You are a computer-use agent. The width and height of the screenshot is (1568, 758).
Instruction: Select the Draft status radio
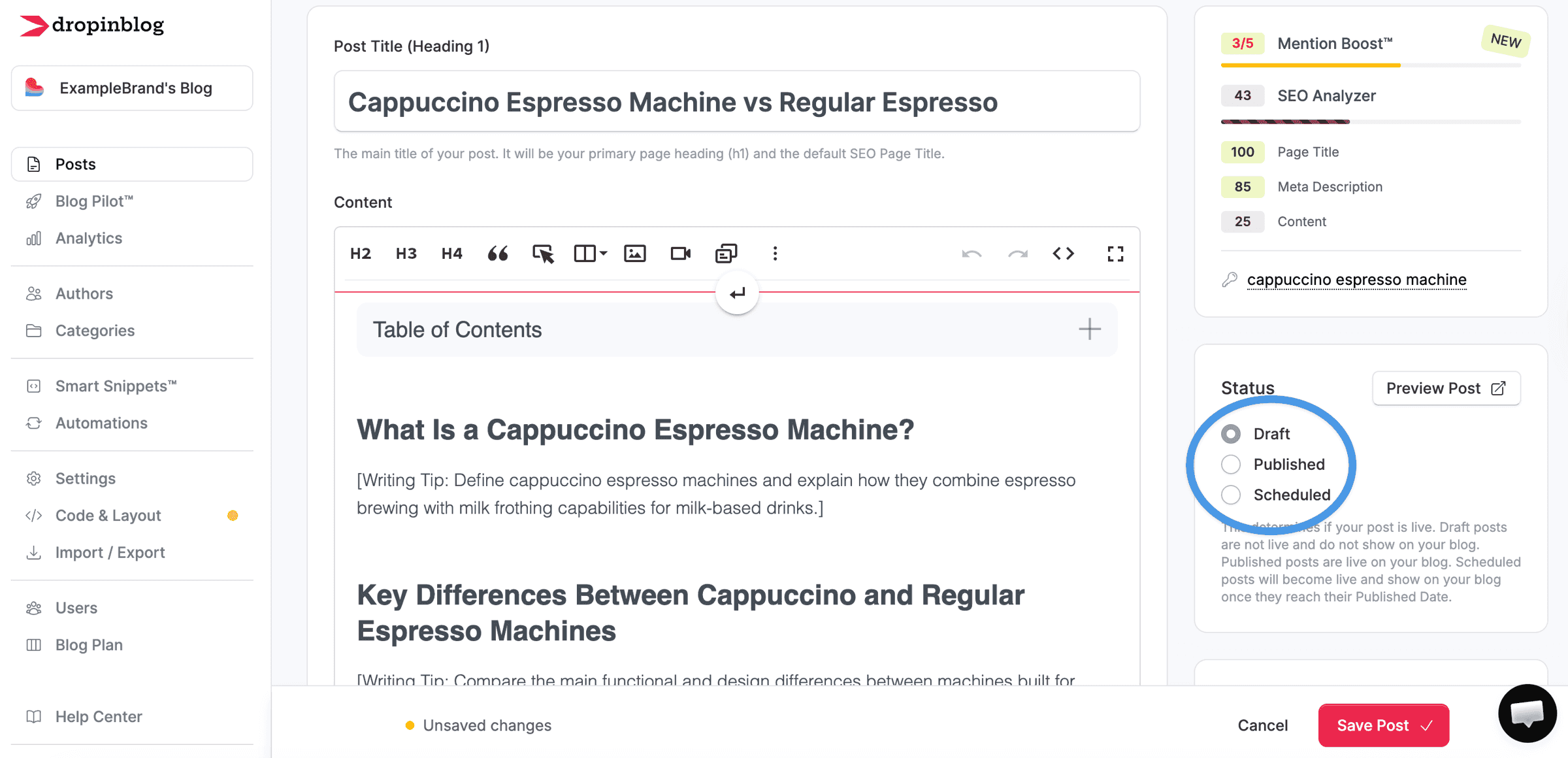pyautogui.click(x=1231, y=434)
